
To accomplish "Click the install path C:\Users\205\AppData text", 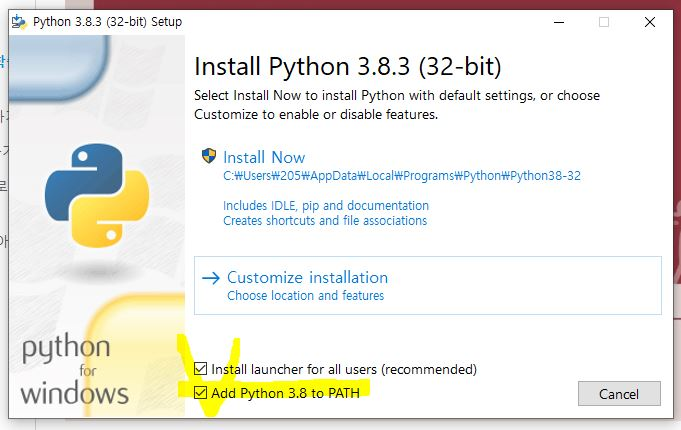I will point(402,176).
